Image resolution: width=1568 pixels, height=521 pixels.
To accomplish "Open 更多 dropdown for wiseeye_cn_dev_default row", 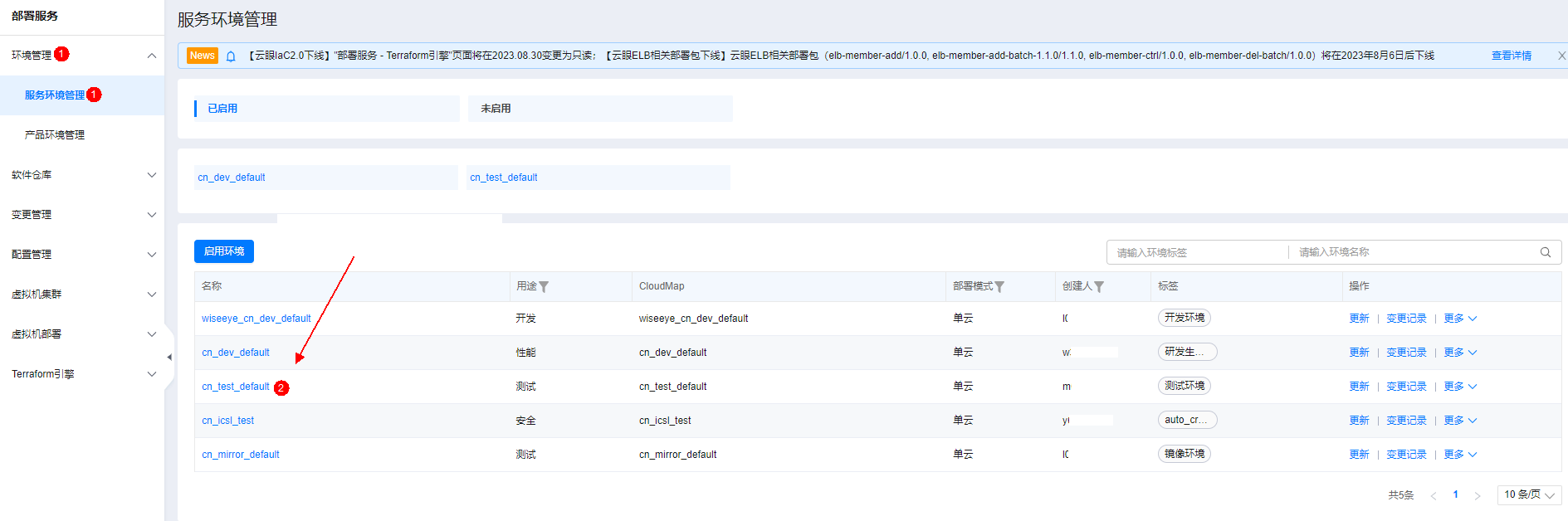I will click(x=1459, y=319).
